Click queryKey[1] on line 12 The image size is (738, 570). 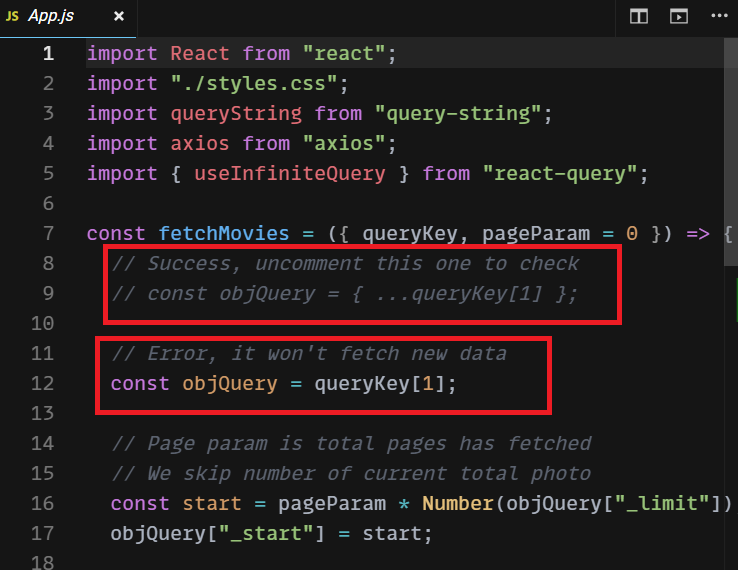(x=380, y=384)
